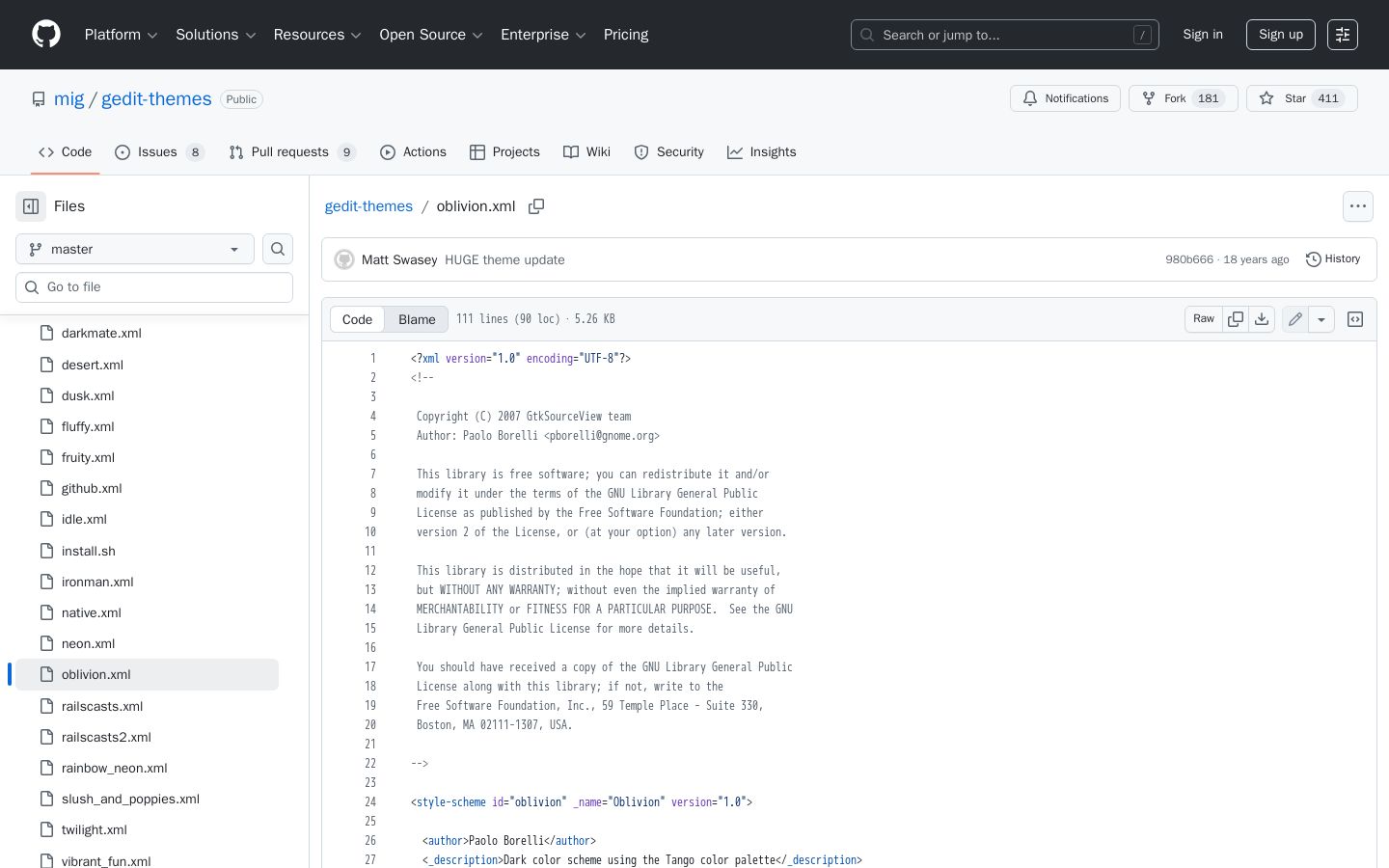The height and width of the screenshot is (868, 1389).
Task: Expand the Solutions menu
Action: click(215, 35)
